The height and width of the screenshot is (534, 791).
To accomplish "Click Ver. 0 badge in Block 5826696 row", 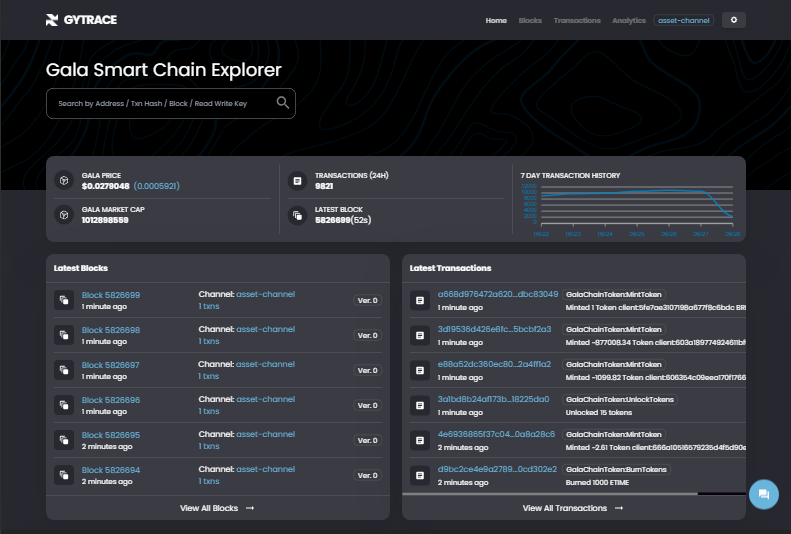I will coord(367,405).
